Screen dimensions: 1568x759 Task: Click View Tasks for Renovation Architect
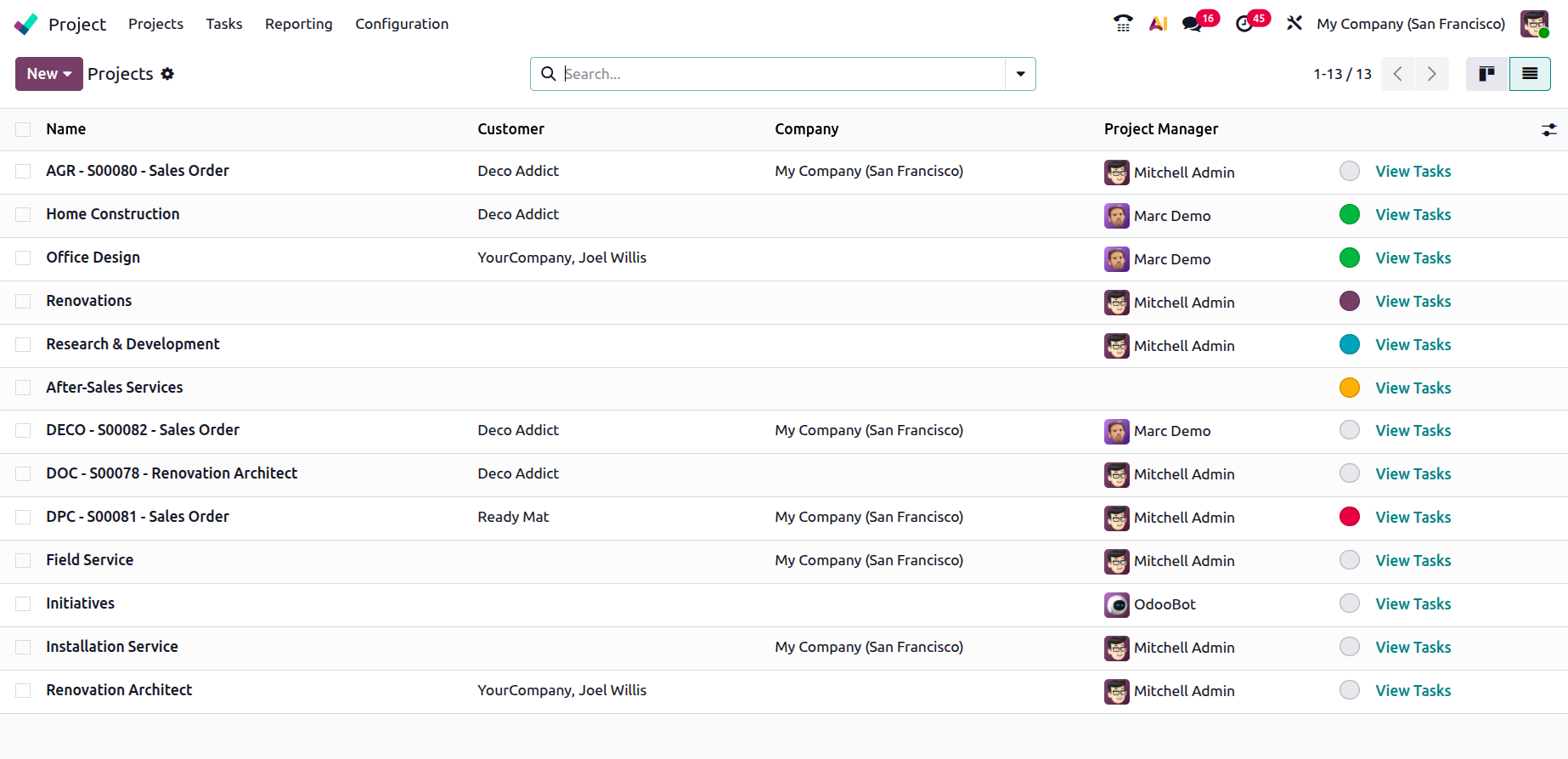pyautogui.click(x=1413, y=691)
